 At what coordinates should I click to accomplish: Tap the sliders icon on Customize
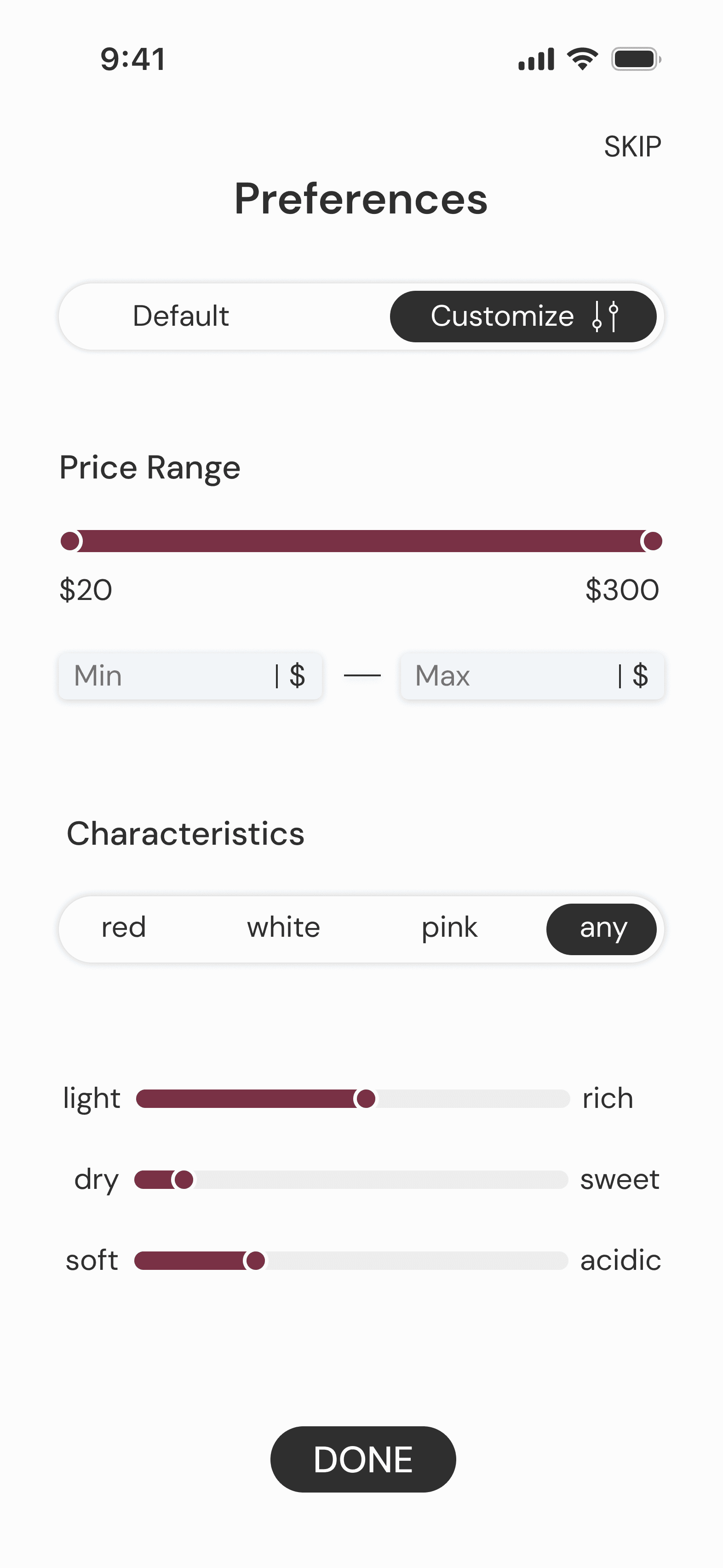606,316
